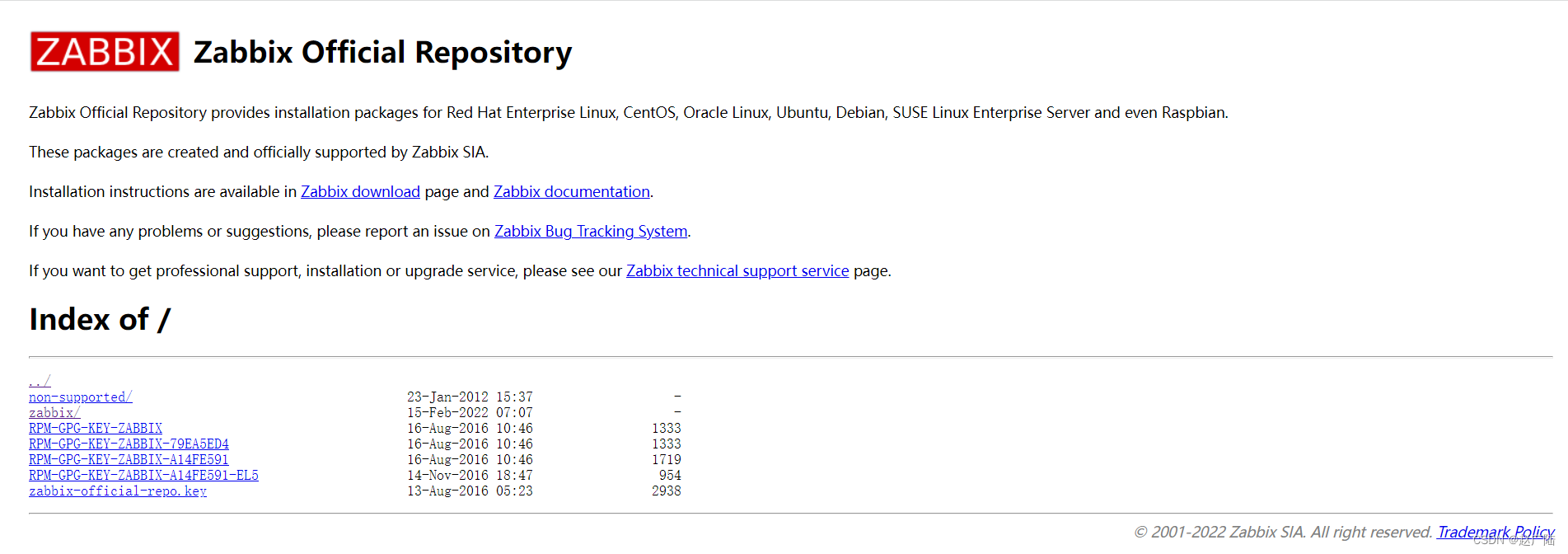This screenshot has height=554, width=1568.
Task: Click the "Index of /" heading
Action: tap(100, 320)
